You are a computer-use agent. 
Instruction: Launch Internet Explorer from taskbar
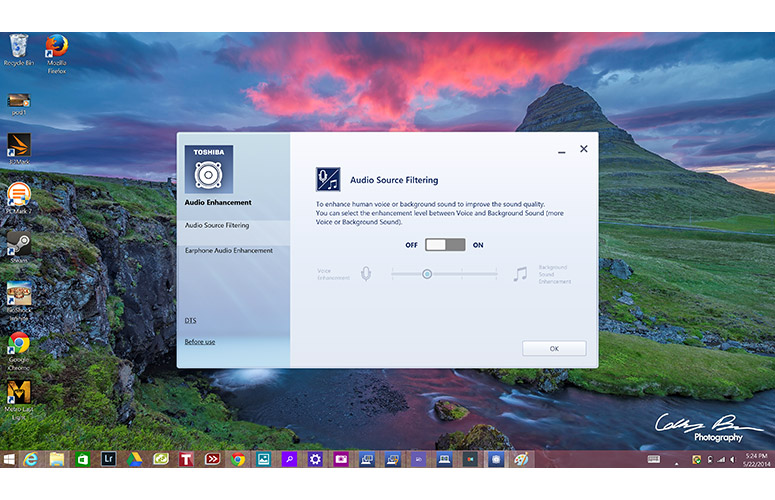pyautogui.click(x=31, y=459)
